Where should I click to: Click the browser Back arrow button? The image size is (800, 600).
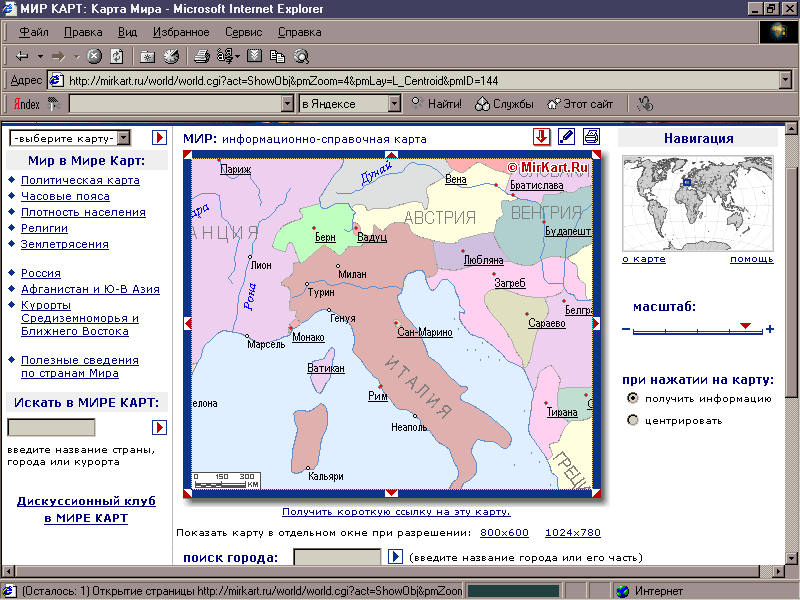22,56
